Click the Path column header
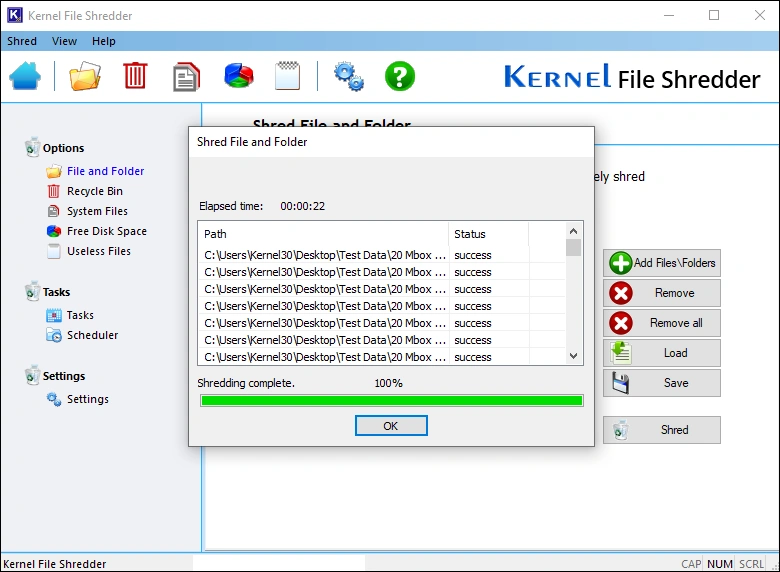The width and height of the screenshot is (780, 572). tap(322, 234)
